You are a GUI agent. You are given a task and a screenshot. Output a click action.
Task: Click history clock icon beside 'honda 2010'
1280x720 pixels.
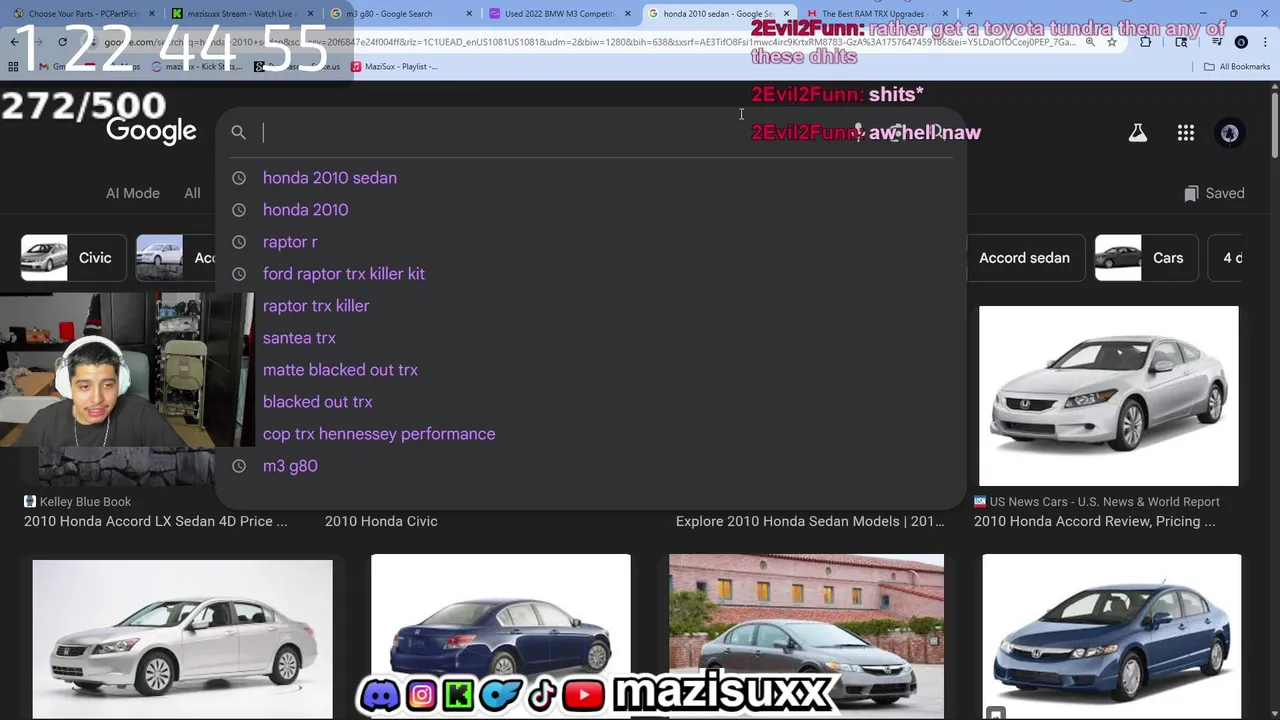tap(239, 210)
